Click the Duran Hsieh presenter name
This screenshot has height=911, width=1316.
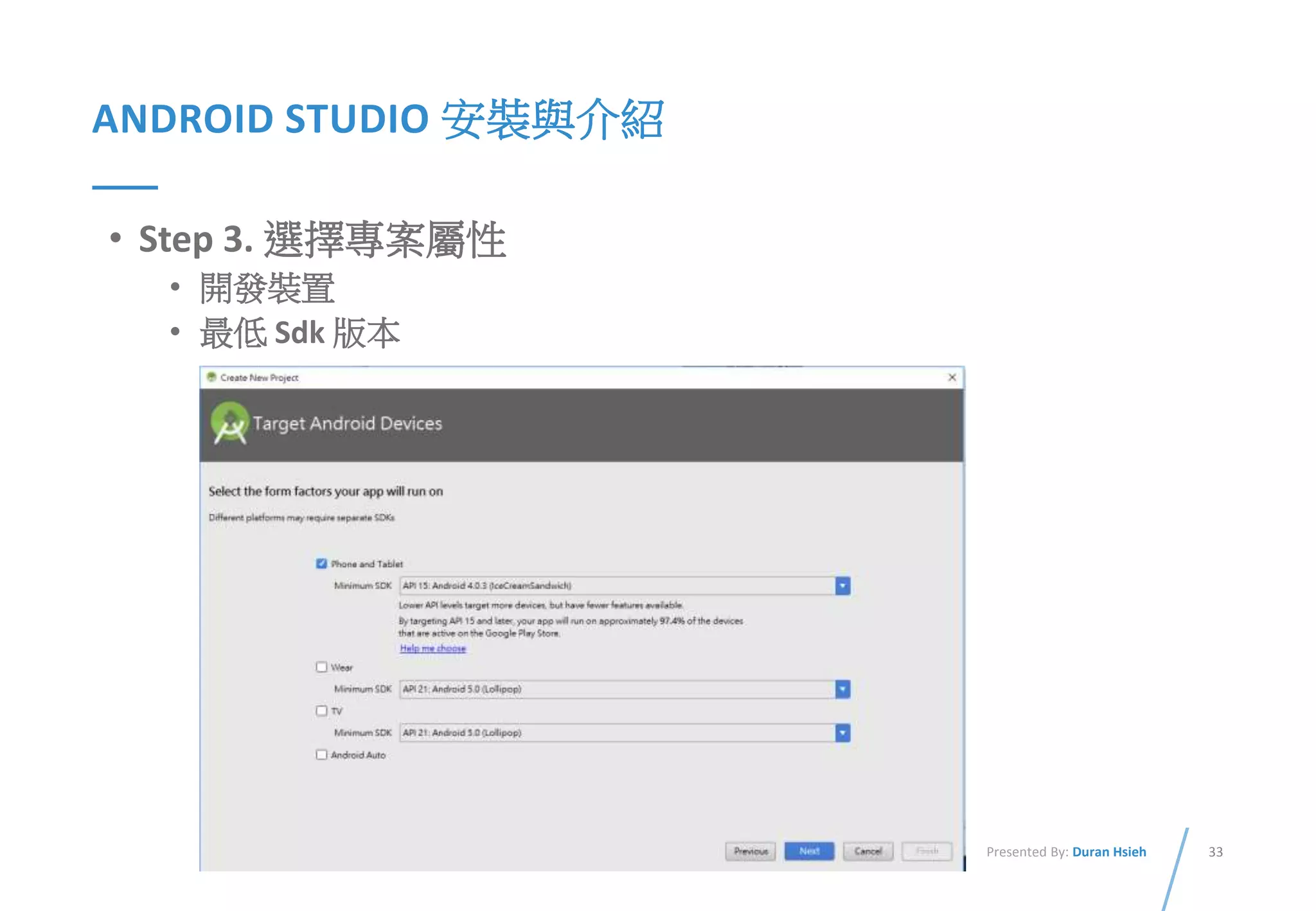click(x=1109, y=852)
